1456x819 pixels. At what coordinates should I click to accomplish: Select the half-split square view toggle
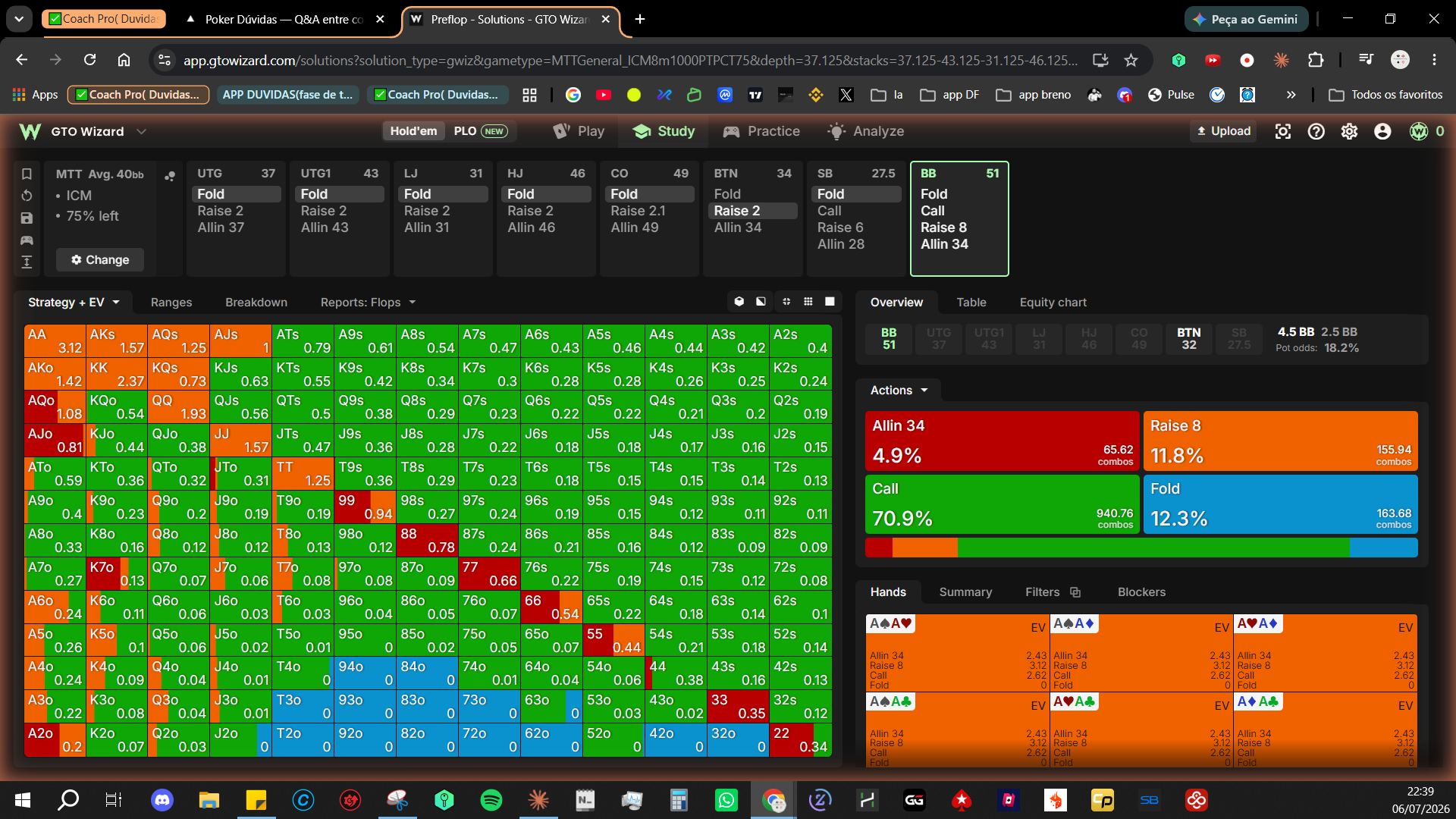pyautogui.click(x=761, y=302)
